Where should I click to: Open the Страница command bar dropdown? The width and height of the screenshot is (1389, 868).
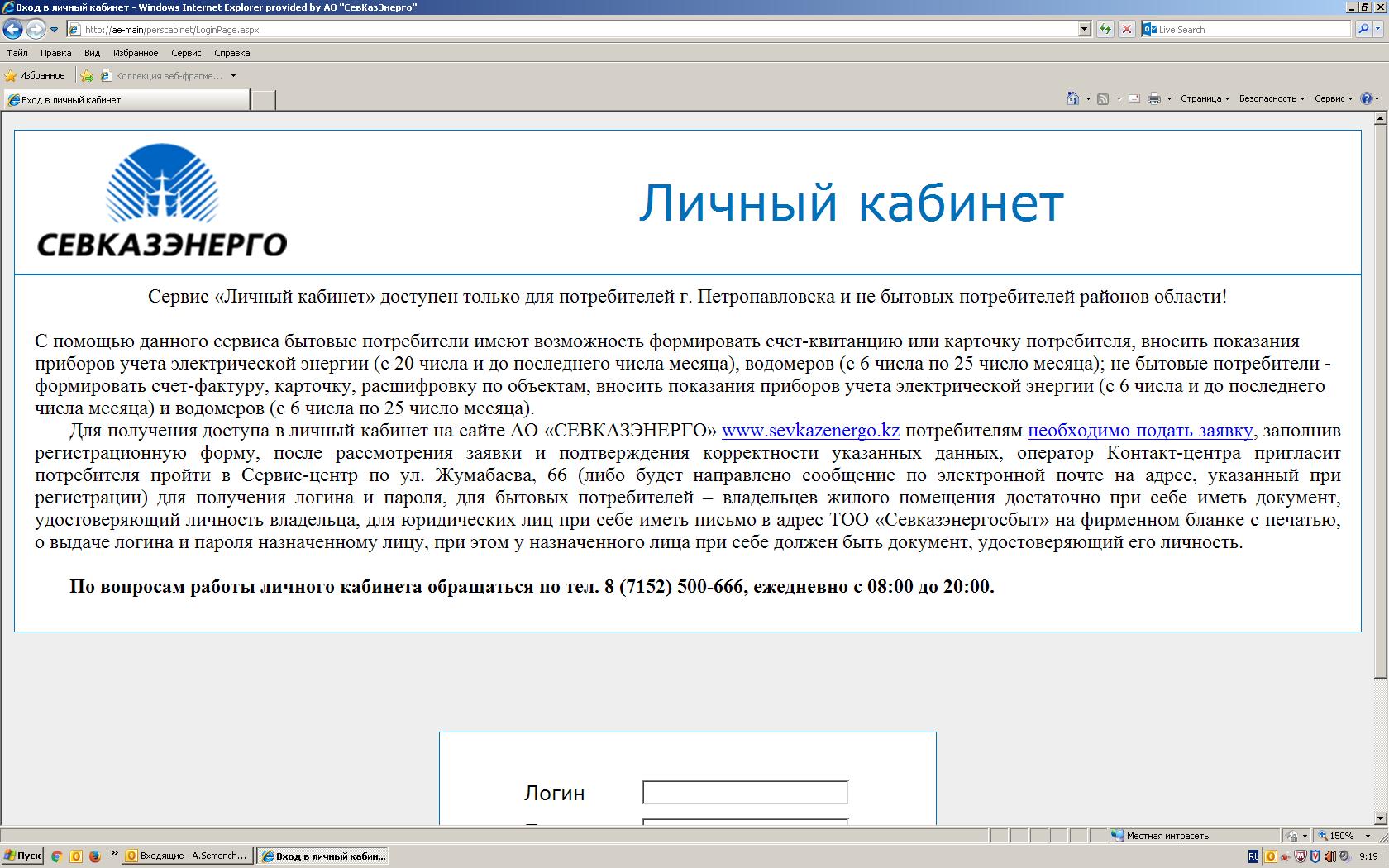click(1205, 98)
